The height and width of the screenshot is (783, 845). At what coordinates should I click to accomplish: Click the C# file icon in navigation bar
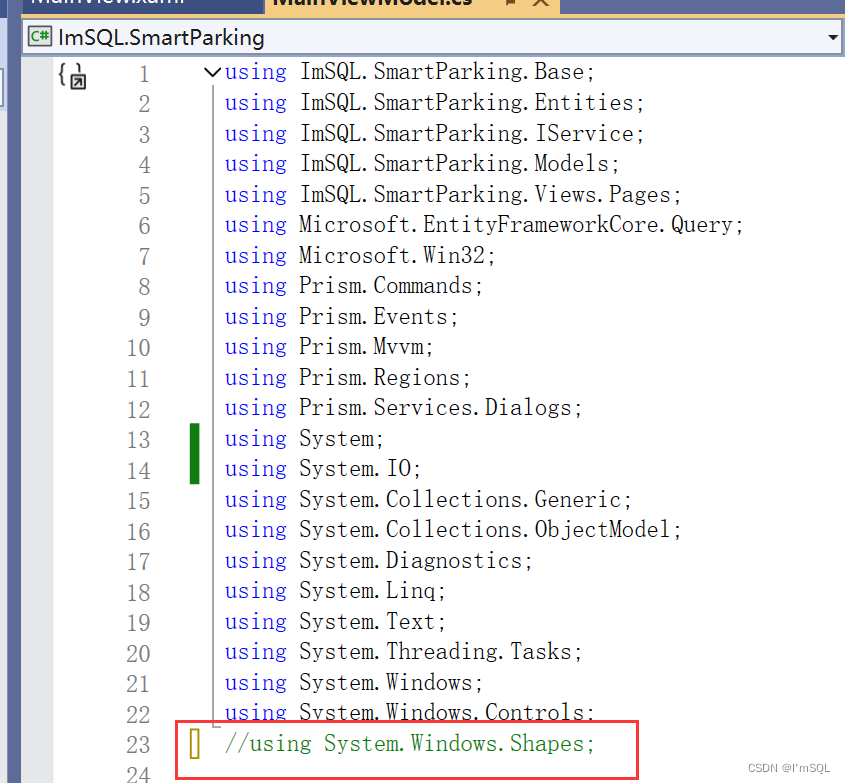click(40, 36)
